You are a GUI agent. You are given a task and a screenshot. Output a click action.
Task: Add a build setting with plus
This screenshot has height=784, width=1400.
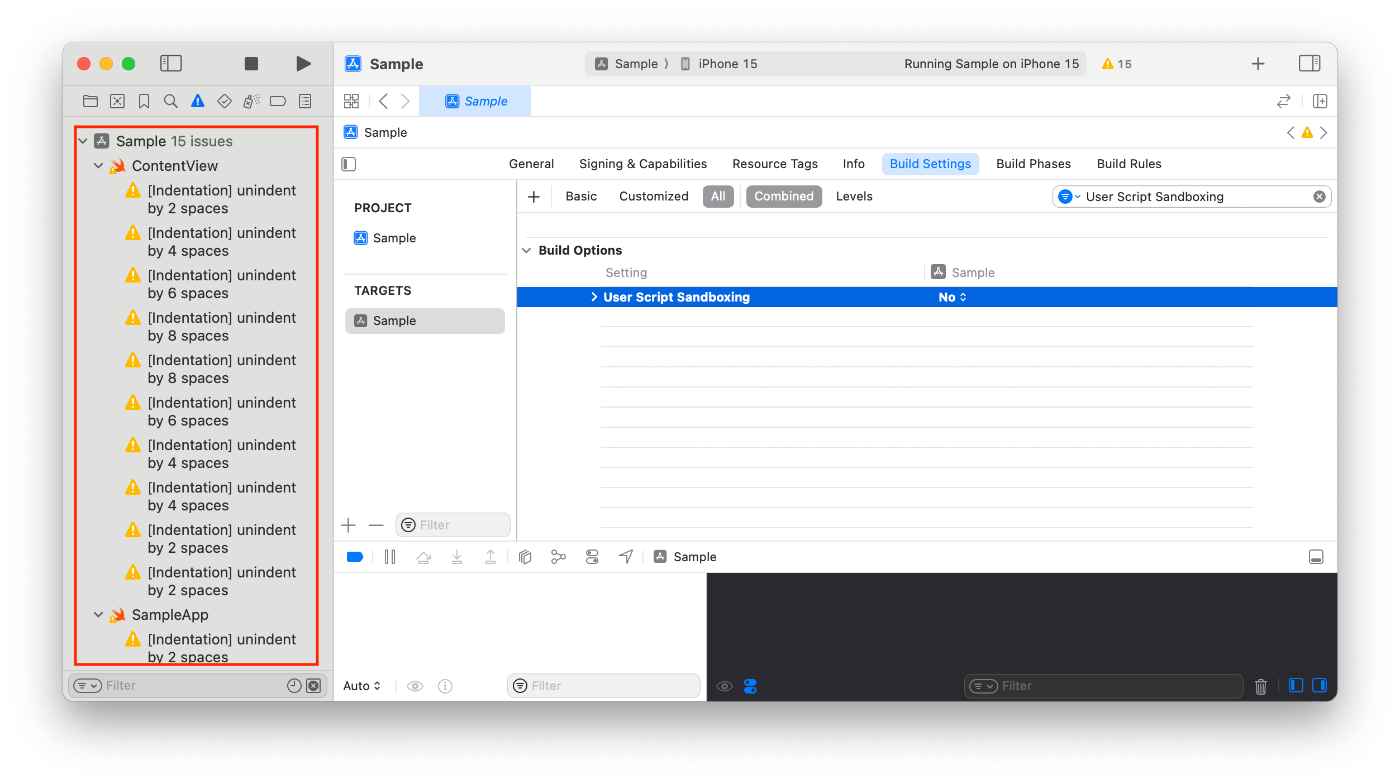click(534, 197)
